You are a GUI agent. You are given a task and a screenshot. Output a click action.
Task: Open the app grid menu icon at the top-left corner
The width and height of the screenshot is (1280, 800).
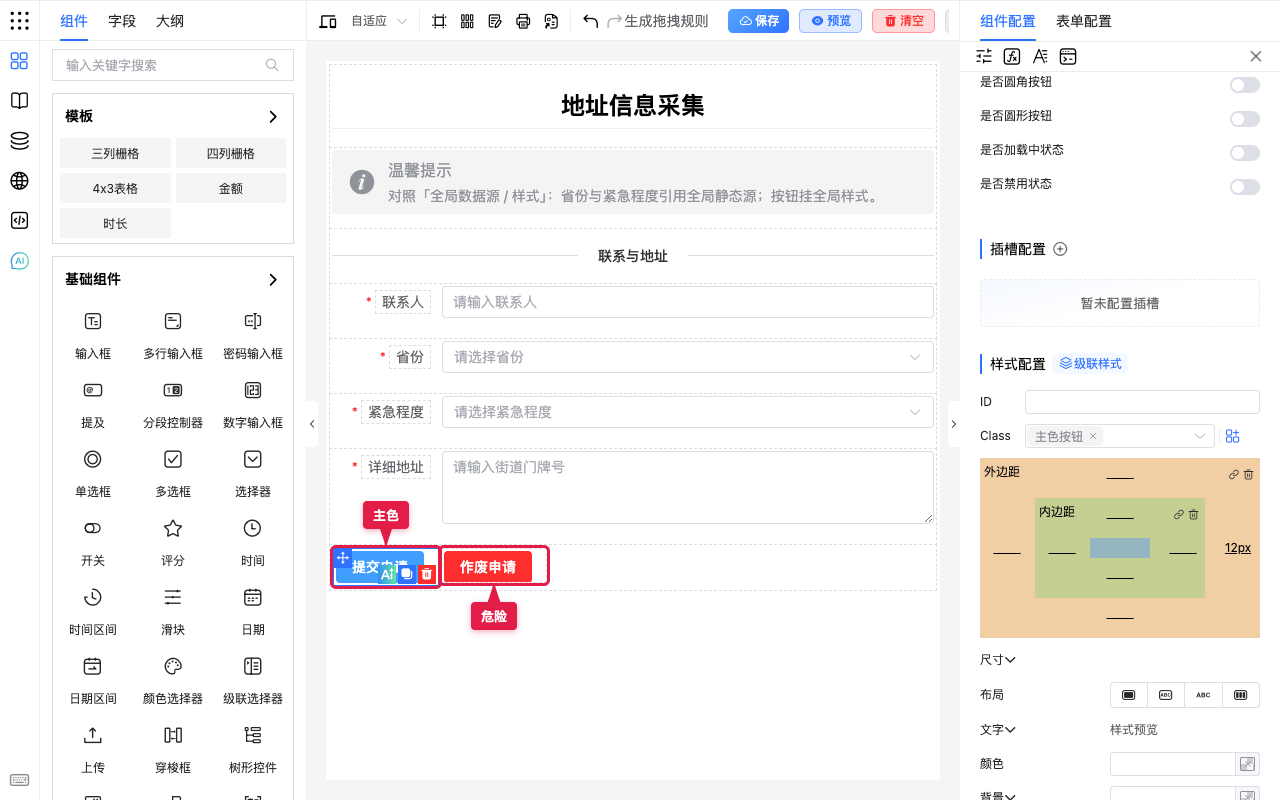click(x=19, y=21)
